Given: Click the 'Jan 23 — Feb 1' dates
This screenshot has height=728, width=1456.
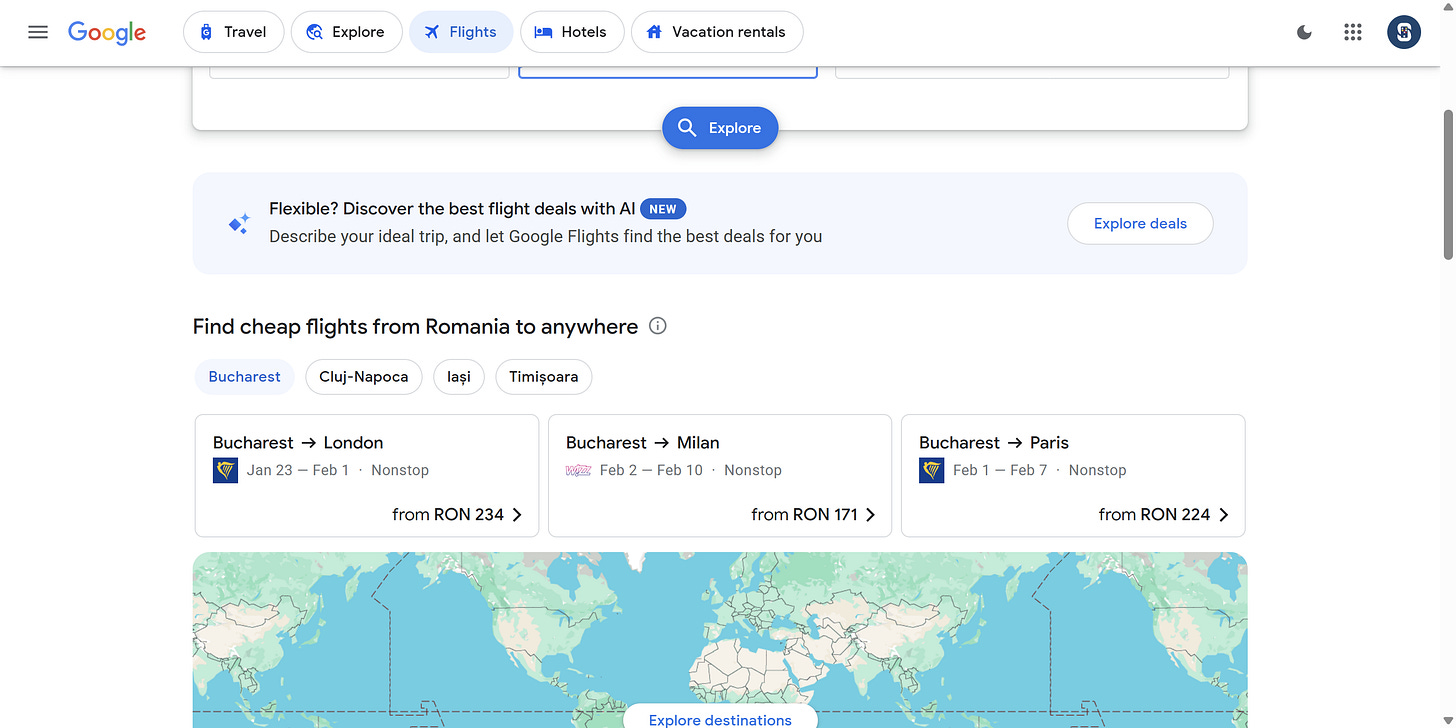Looking at the screenshot, I should [298, 470].
